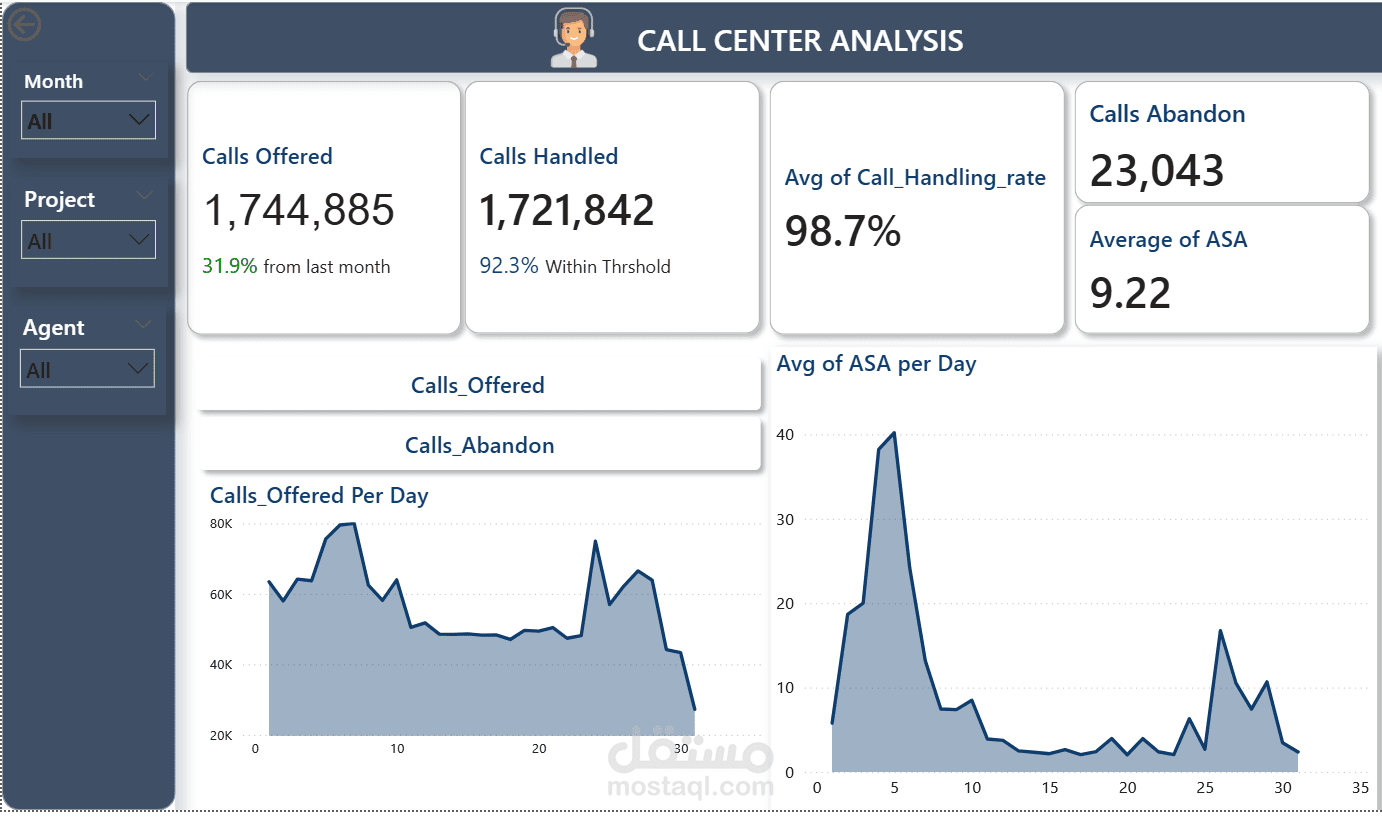Image resolution: width=1382 pixels, height=817 pixels.
Task: Click the CALL CENTER ANALYSIS header title
Action: 800,41
